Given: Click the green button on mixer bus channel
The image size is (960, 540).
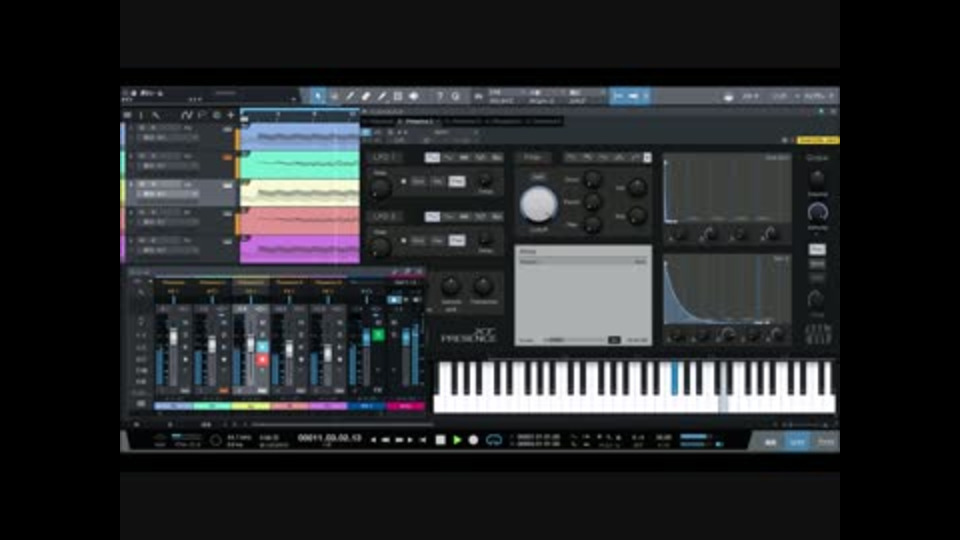Looking at the screenshot, I should point(378,334).
